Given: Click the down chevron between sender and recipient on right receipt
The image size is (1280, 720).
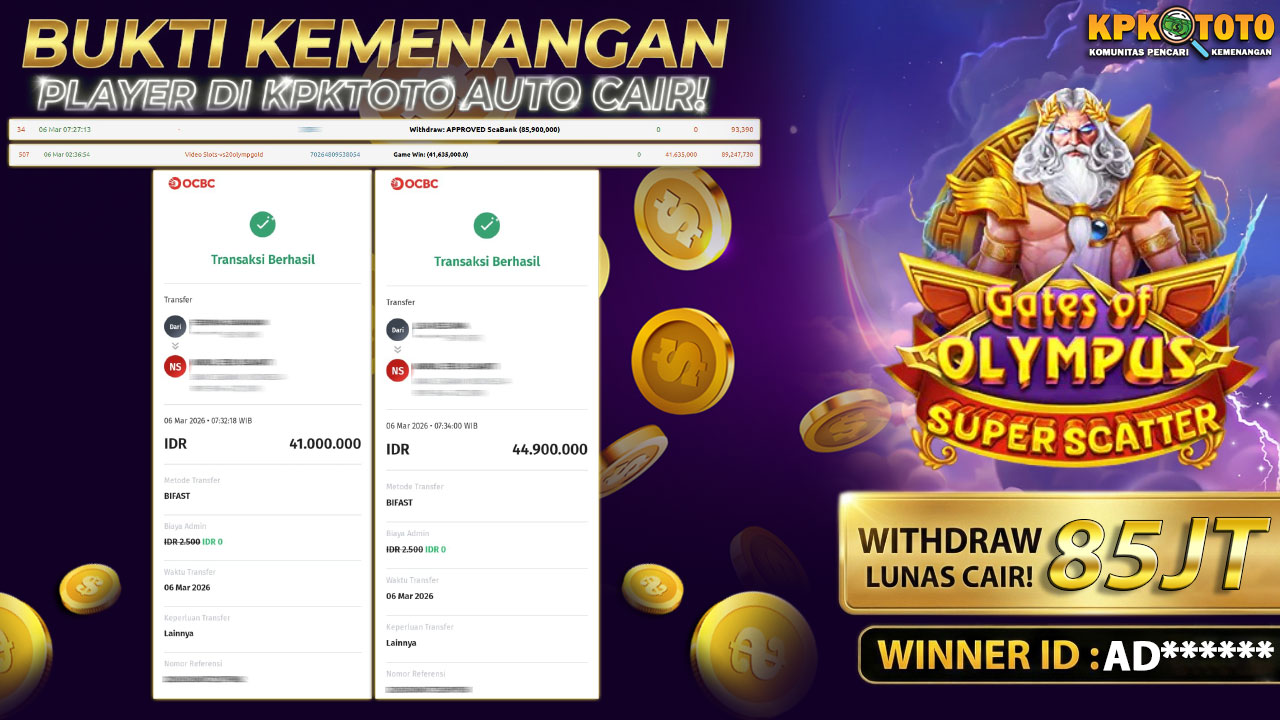Looking at the screenshot, I should (x=398, y=350).
